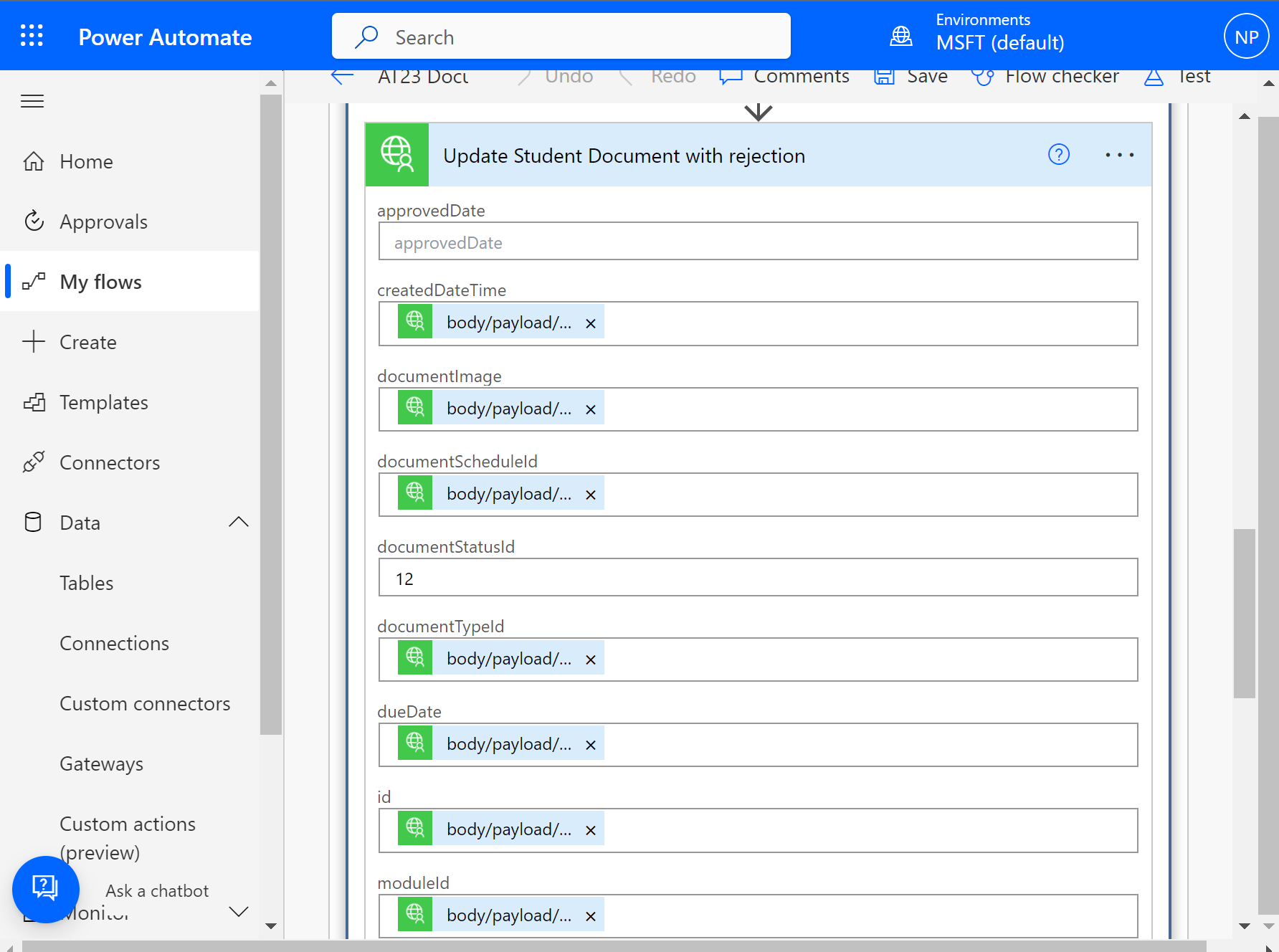The image size is (1279, 952).
Task: Click the Ask a chatbot button
Action: click(x=46, y=889)
